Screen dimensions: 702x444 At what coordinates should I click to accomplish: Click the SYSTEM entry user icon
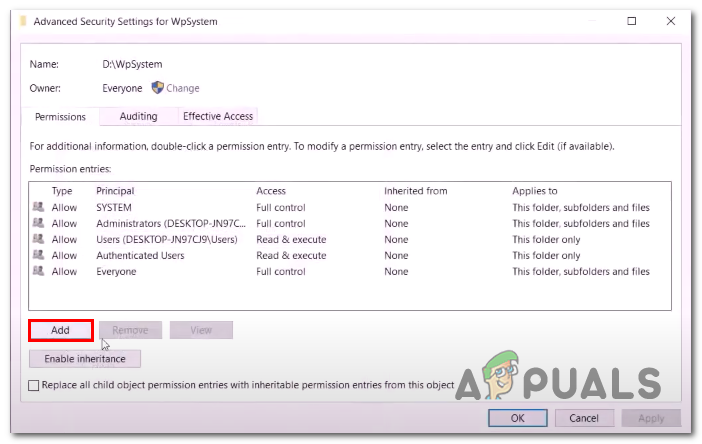[38, 208]
